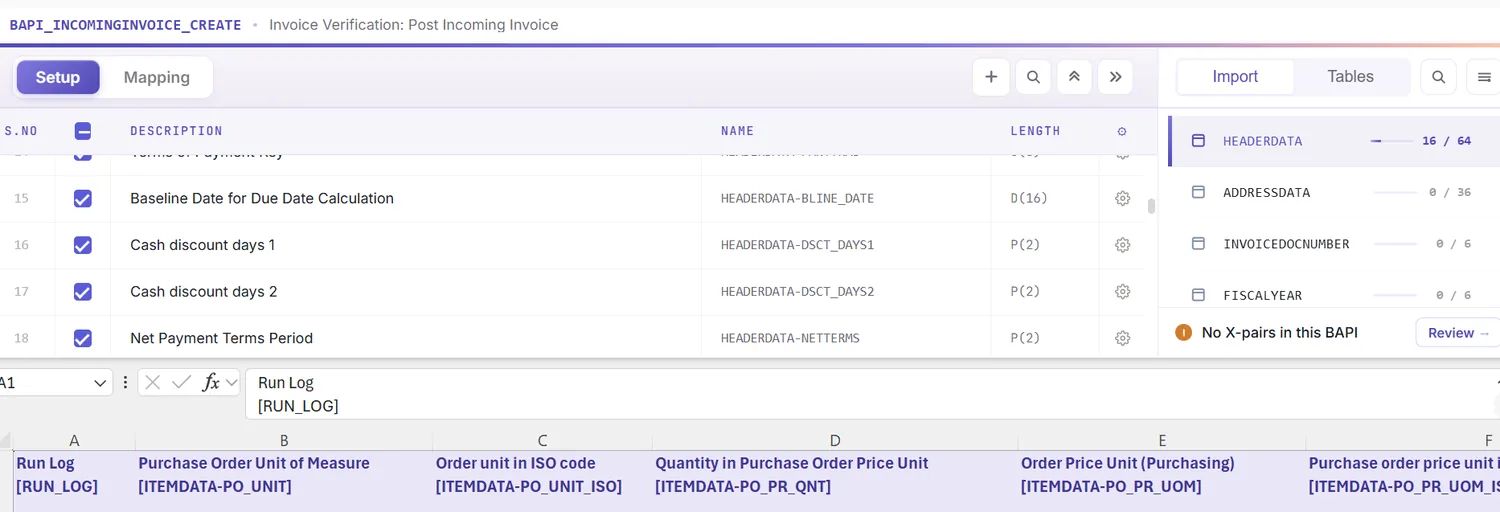This screenshot has width=1500, height=512.
Task: Click the orange warning icon for X-pairs
Action: (x=1184, y=333)
